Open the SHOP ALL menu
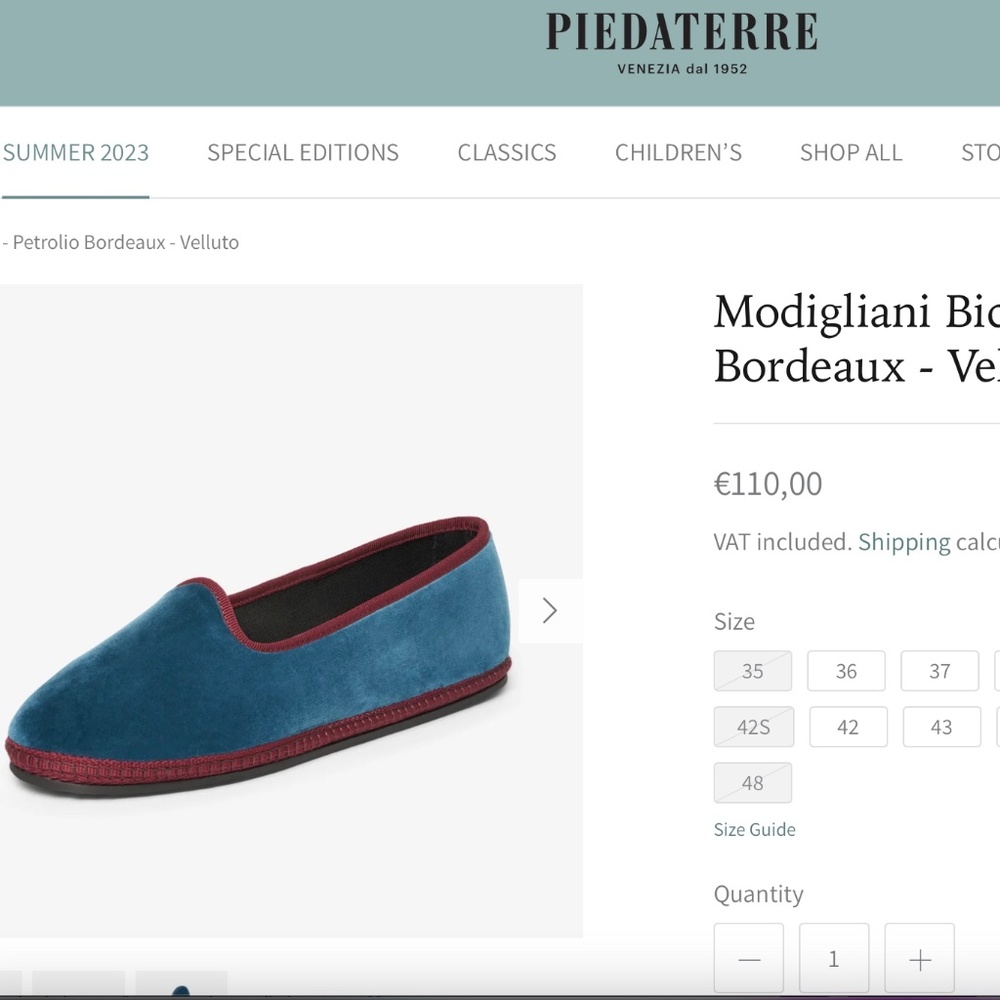The height and width of the screenshot is (1000, 1000). coord(851,152)
